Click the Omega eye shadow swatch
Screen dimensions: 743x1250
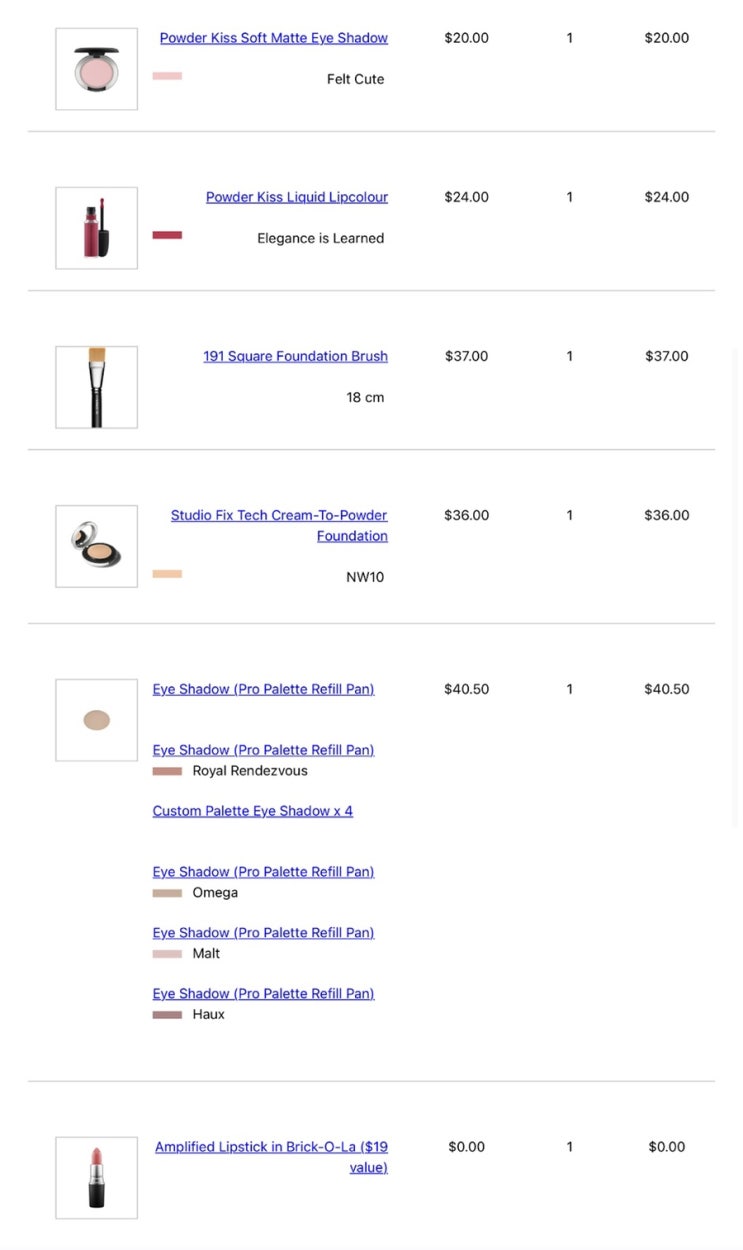[x=167, y=893]
